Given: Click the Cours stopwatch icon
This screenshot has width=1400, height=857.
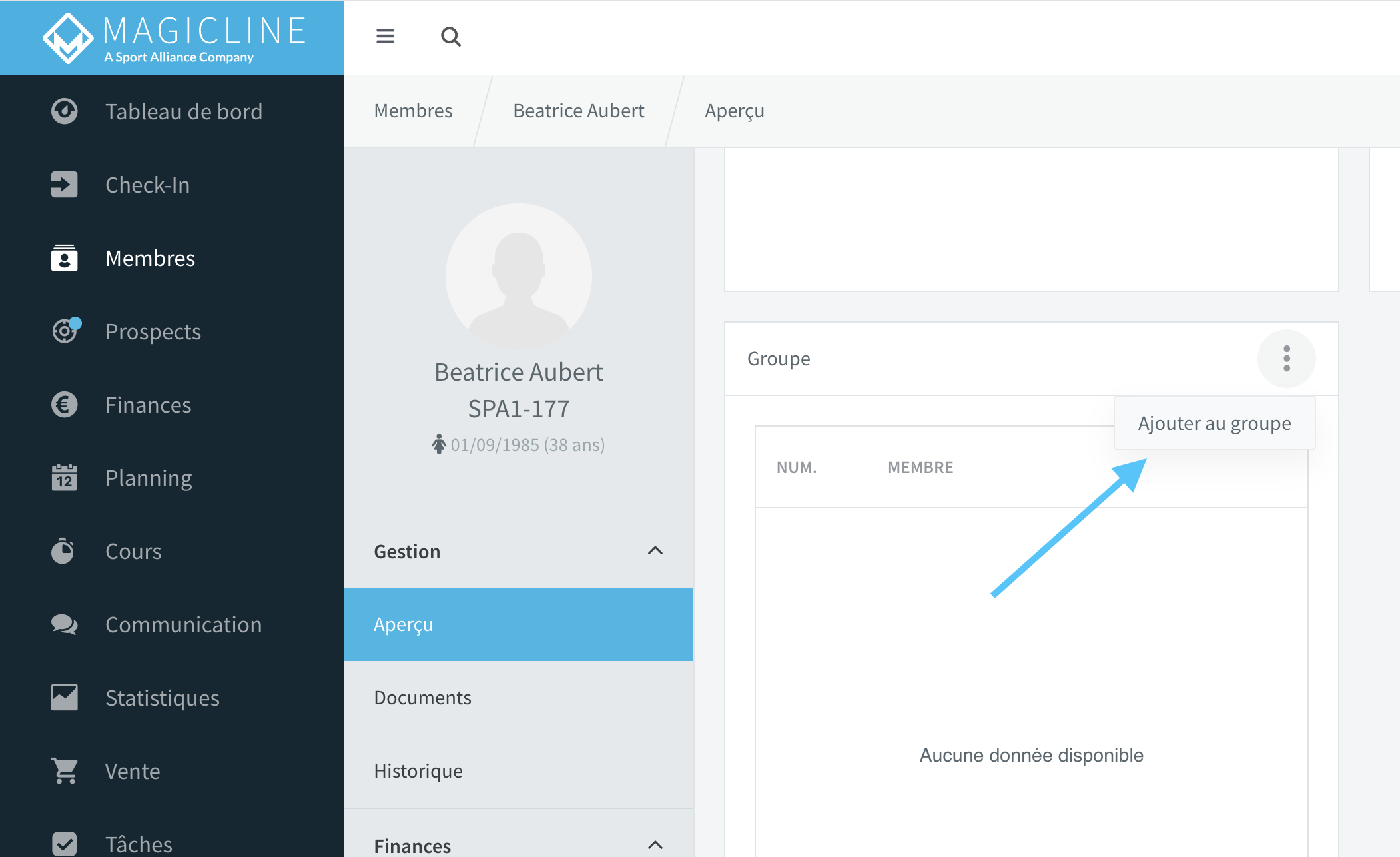Looking at the screenshot, I should coord(63,550).
